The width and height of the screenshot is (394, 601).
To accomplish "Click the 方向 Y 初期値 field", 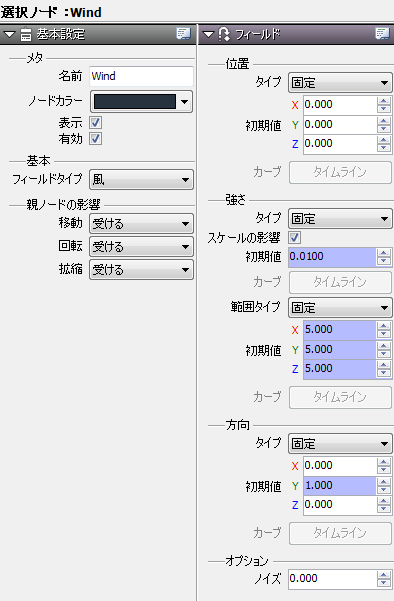I will click(x=340, y=485).
